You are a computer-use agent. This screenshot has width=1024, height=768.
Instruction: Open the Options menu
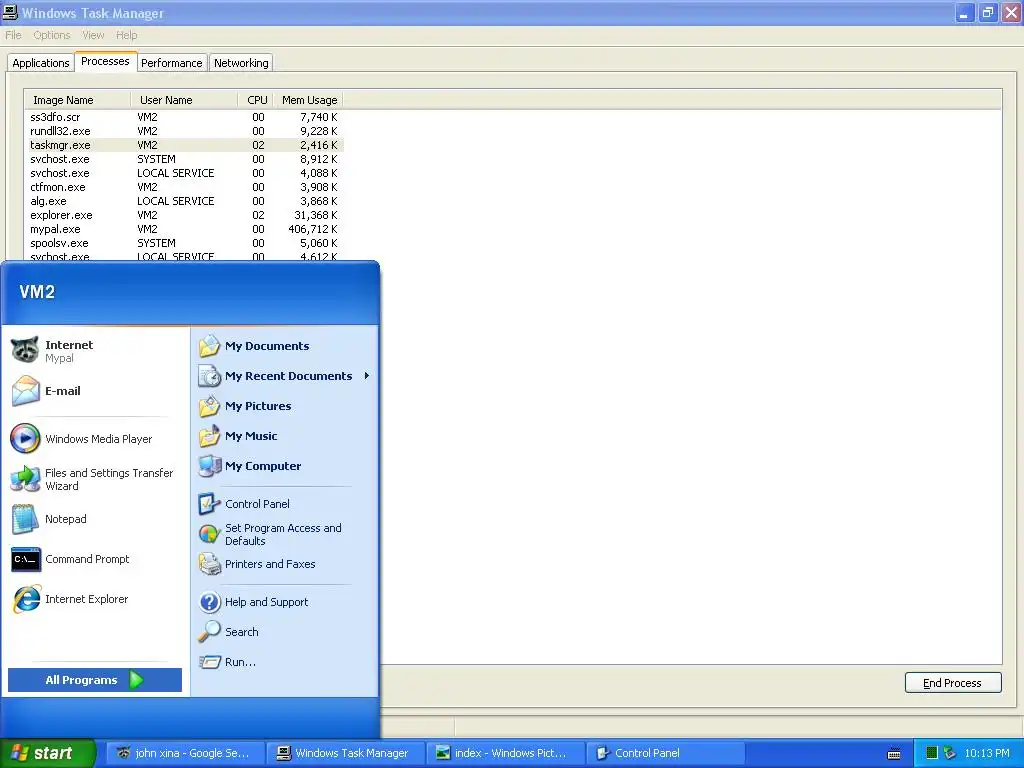point(52,35)
